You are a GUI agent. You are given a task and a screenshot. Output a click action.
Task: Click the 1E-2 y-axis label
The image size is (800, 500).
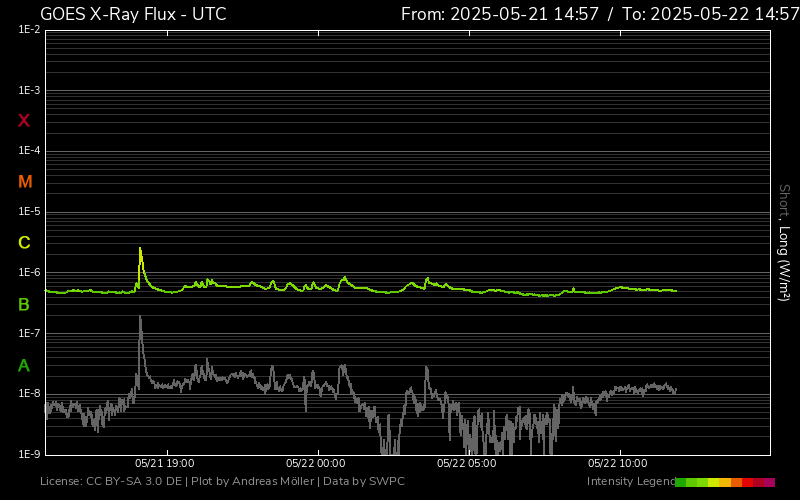point(29,30)
